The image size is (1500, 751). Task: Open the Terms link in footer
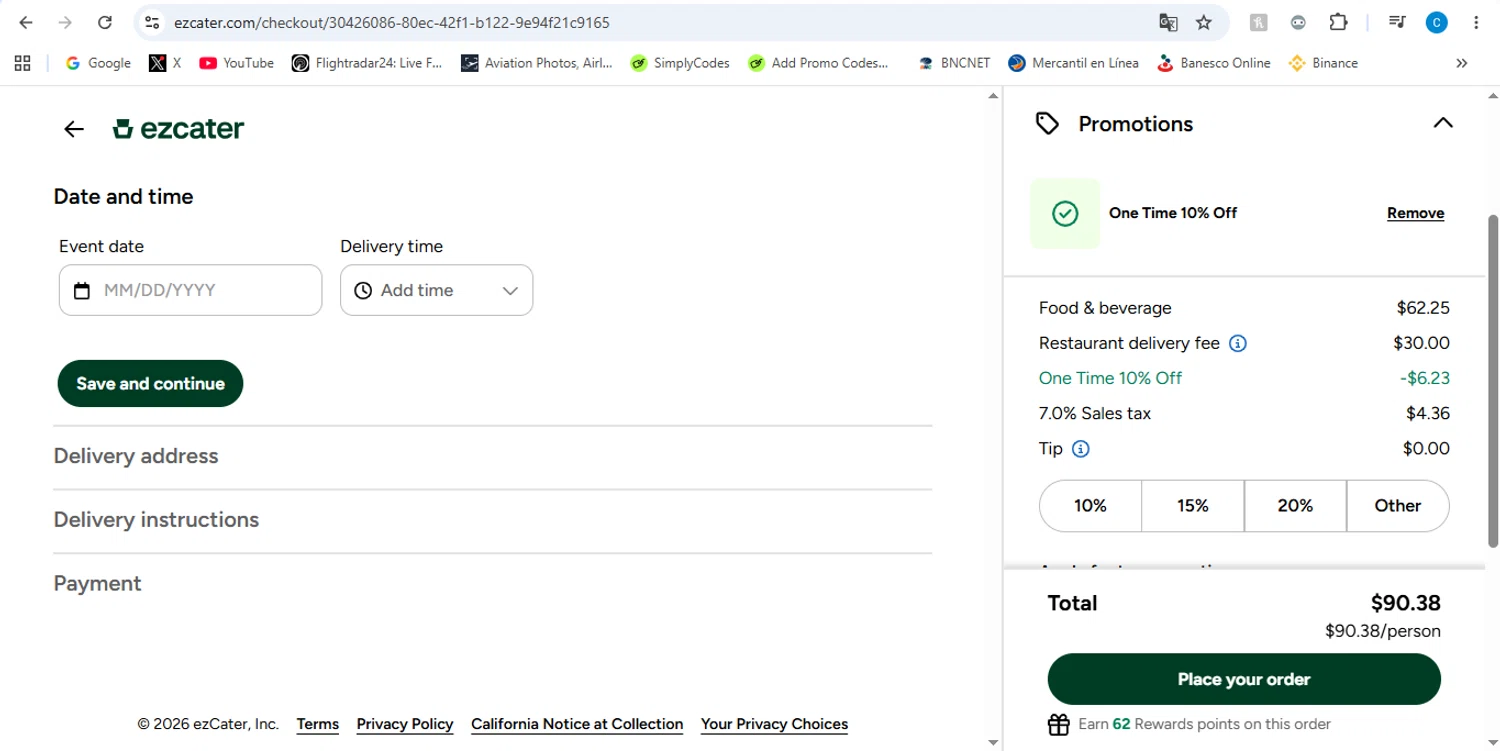[x=318, y=724]
